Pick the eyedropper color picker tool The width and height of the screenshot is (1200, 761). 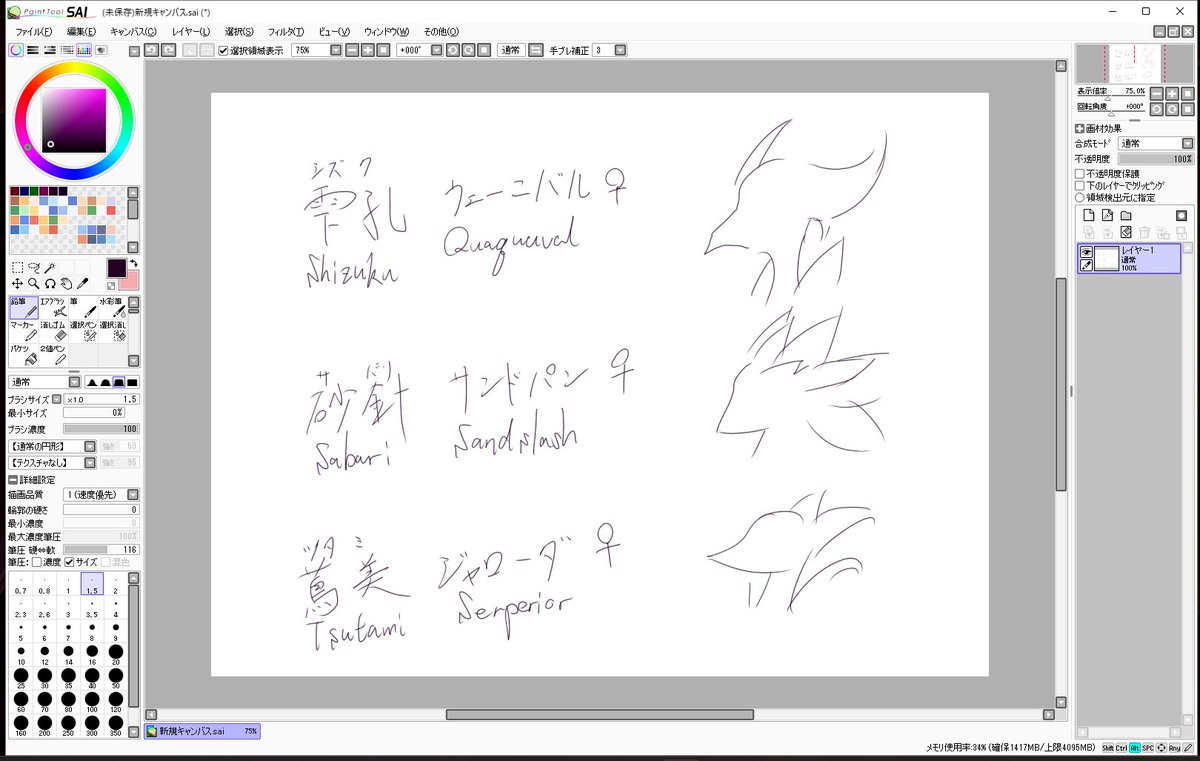point(82,283)
